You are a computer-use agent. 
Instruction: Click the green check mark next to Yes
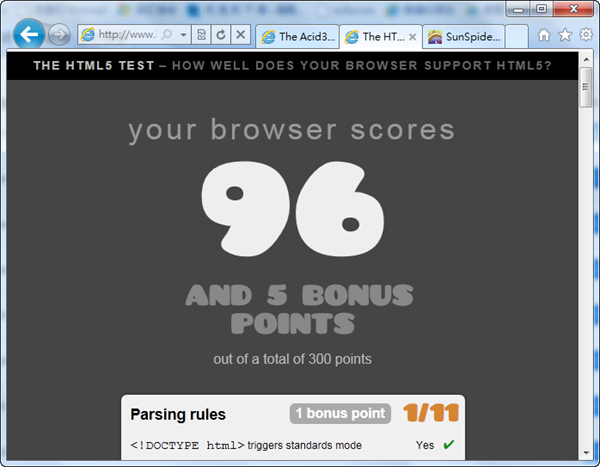pyautogui.click(x=448, y=444)
